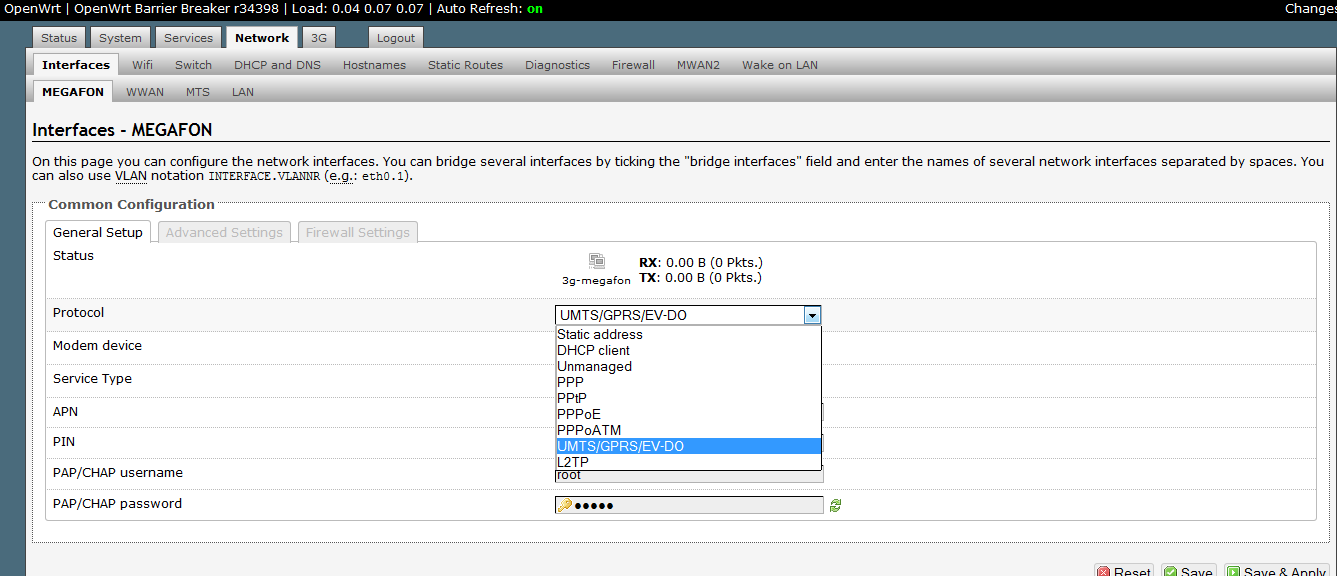
Task: Click the 3g-megafon interface status icon
Action: 596,261
